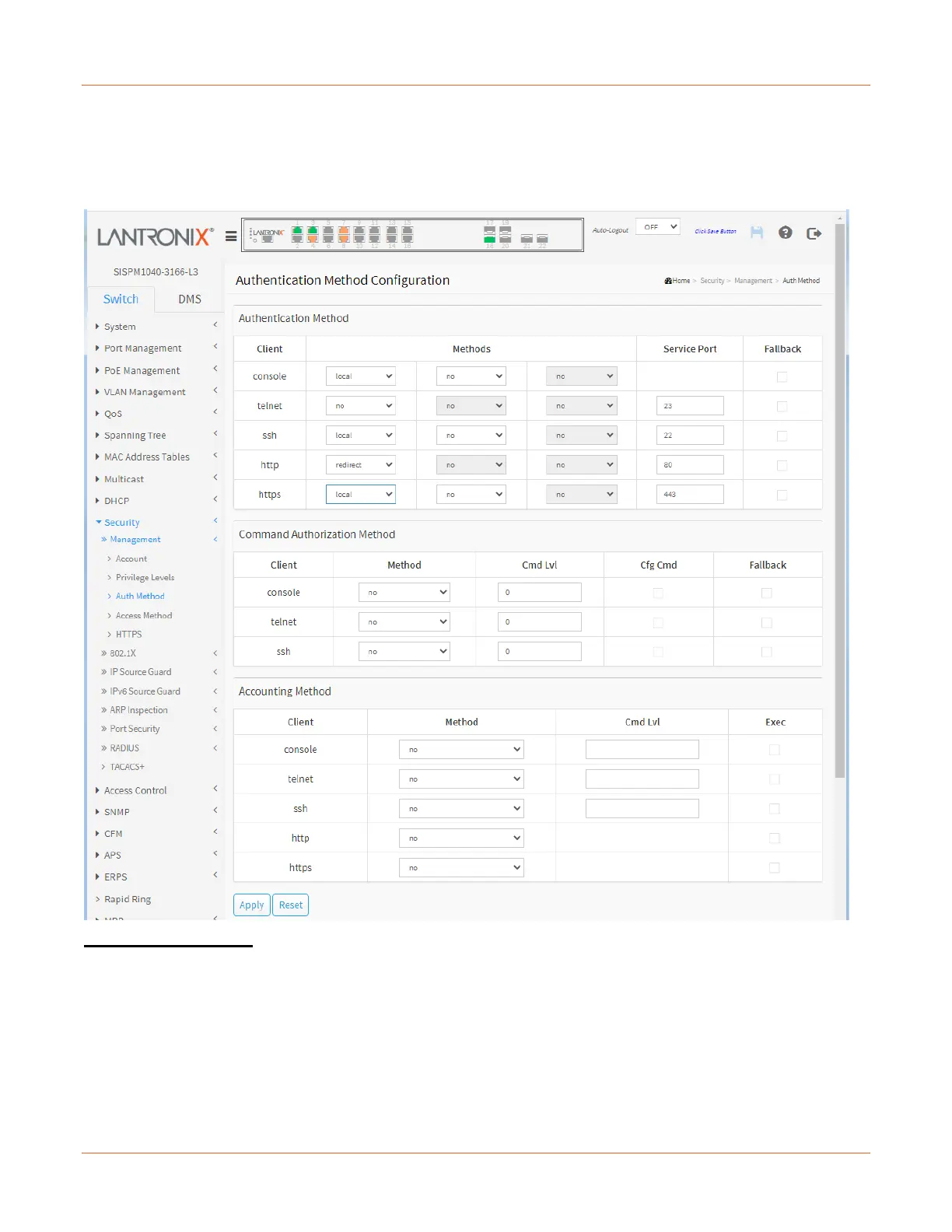Toggle https authentication Fallback checkbox
952x1232 pixels.
(782, 495)
